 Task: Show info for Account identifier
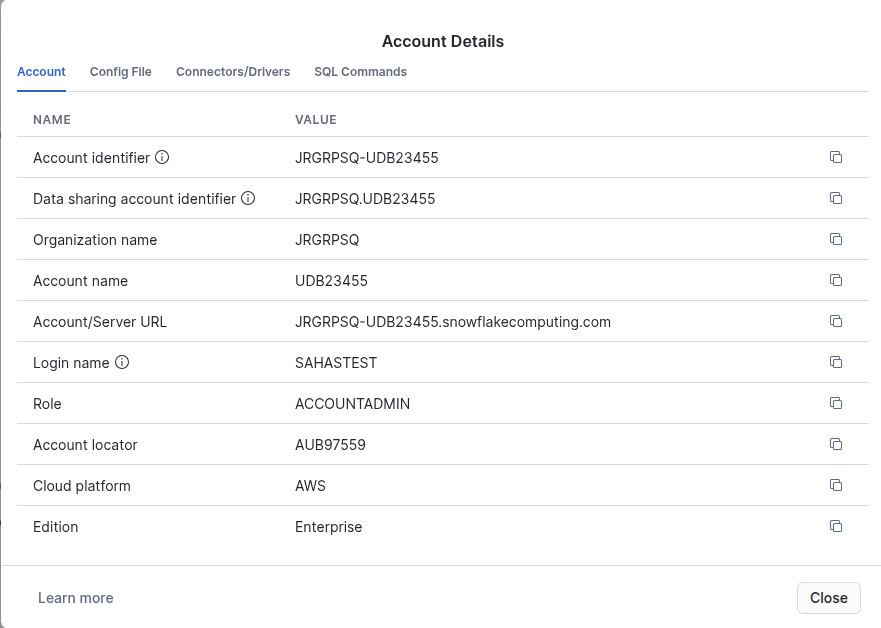(162, 157)
